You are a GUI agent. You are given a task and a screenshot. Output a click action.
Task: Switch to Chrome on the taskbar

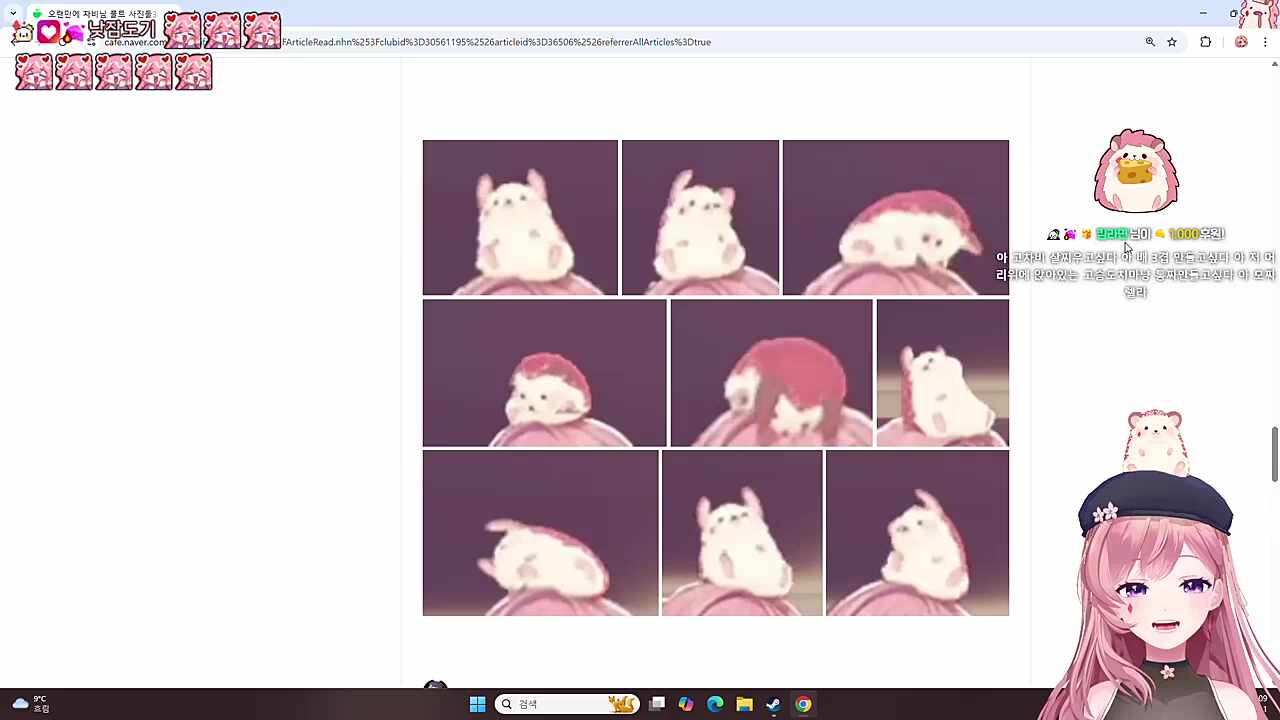tap(803, 704)
